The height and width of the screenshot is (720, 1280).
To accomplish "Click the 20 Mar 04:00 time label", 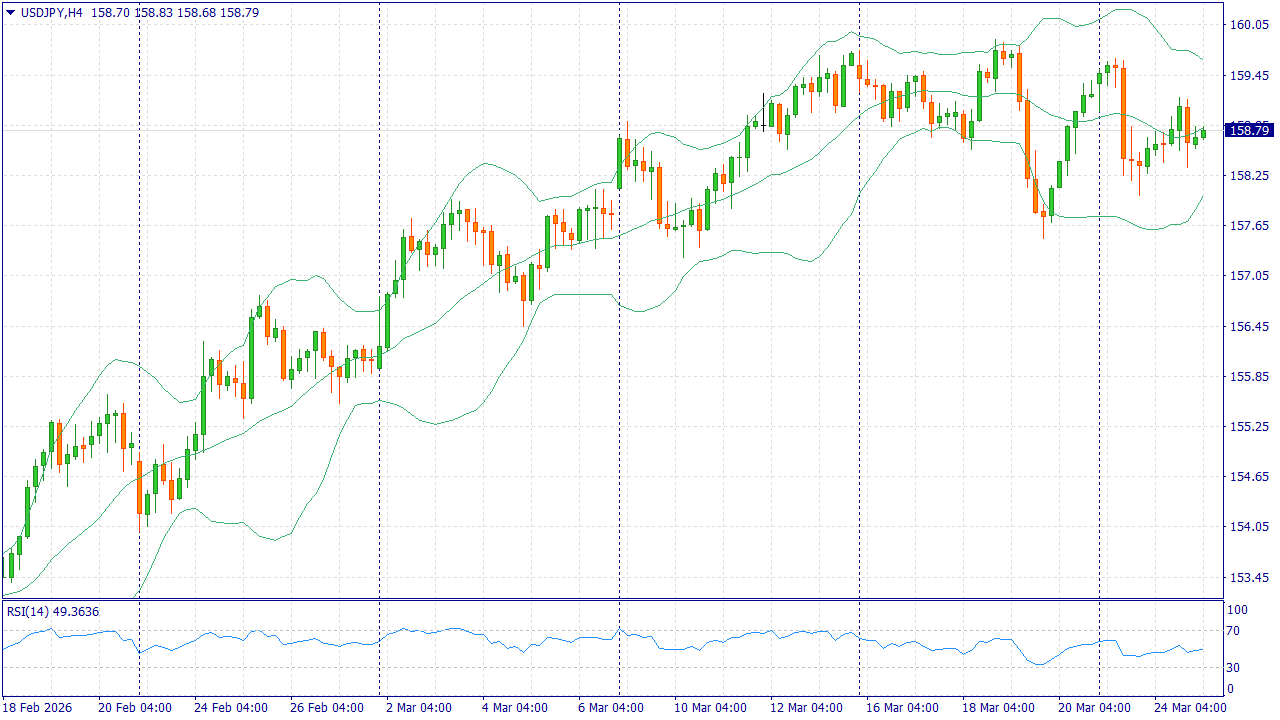I will coord(1094,708).
